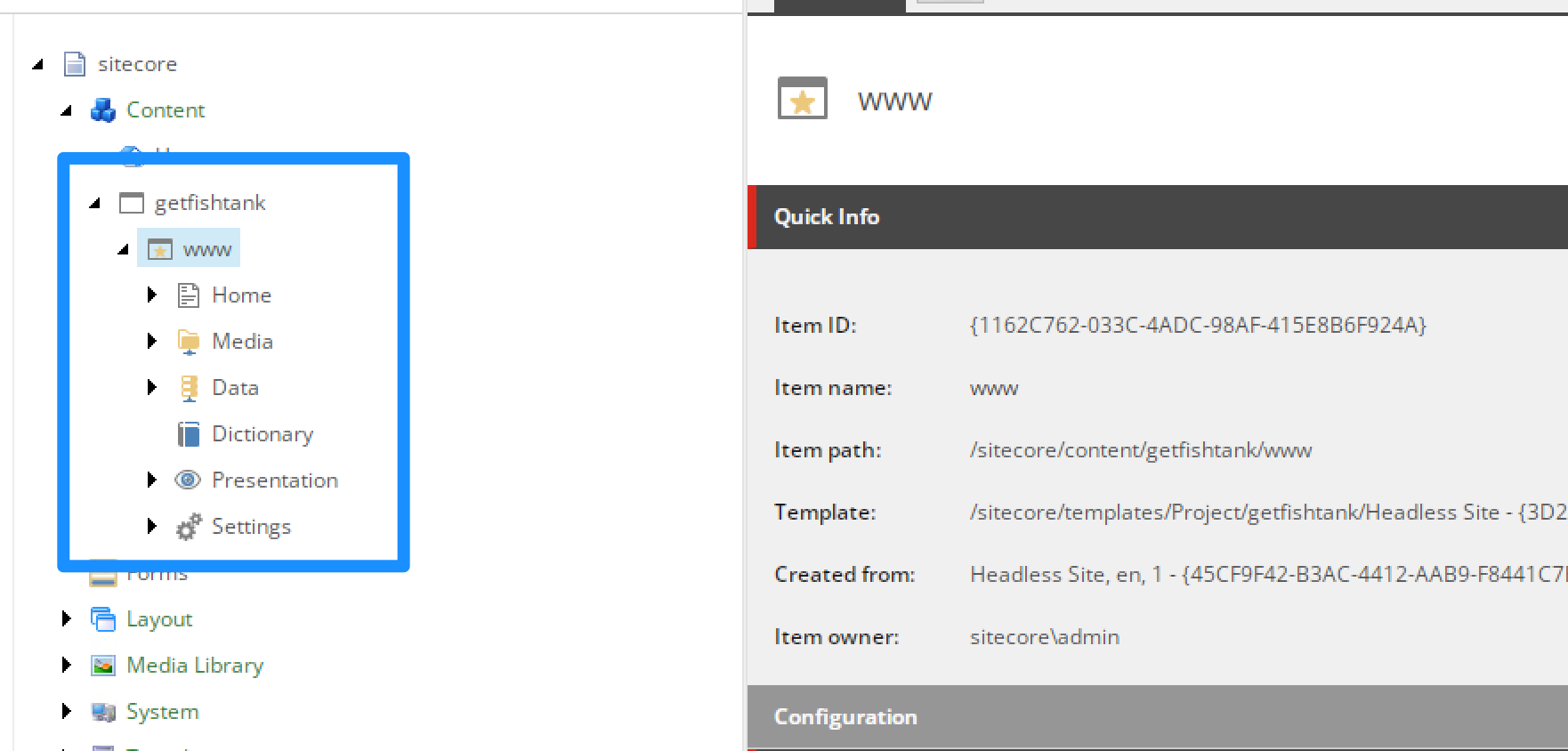Select the sitecore tree item
1568x751 pixels.
(x=137, y=64)
